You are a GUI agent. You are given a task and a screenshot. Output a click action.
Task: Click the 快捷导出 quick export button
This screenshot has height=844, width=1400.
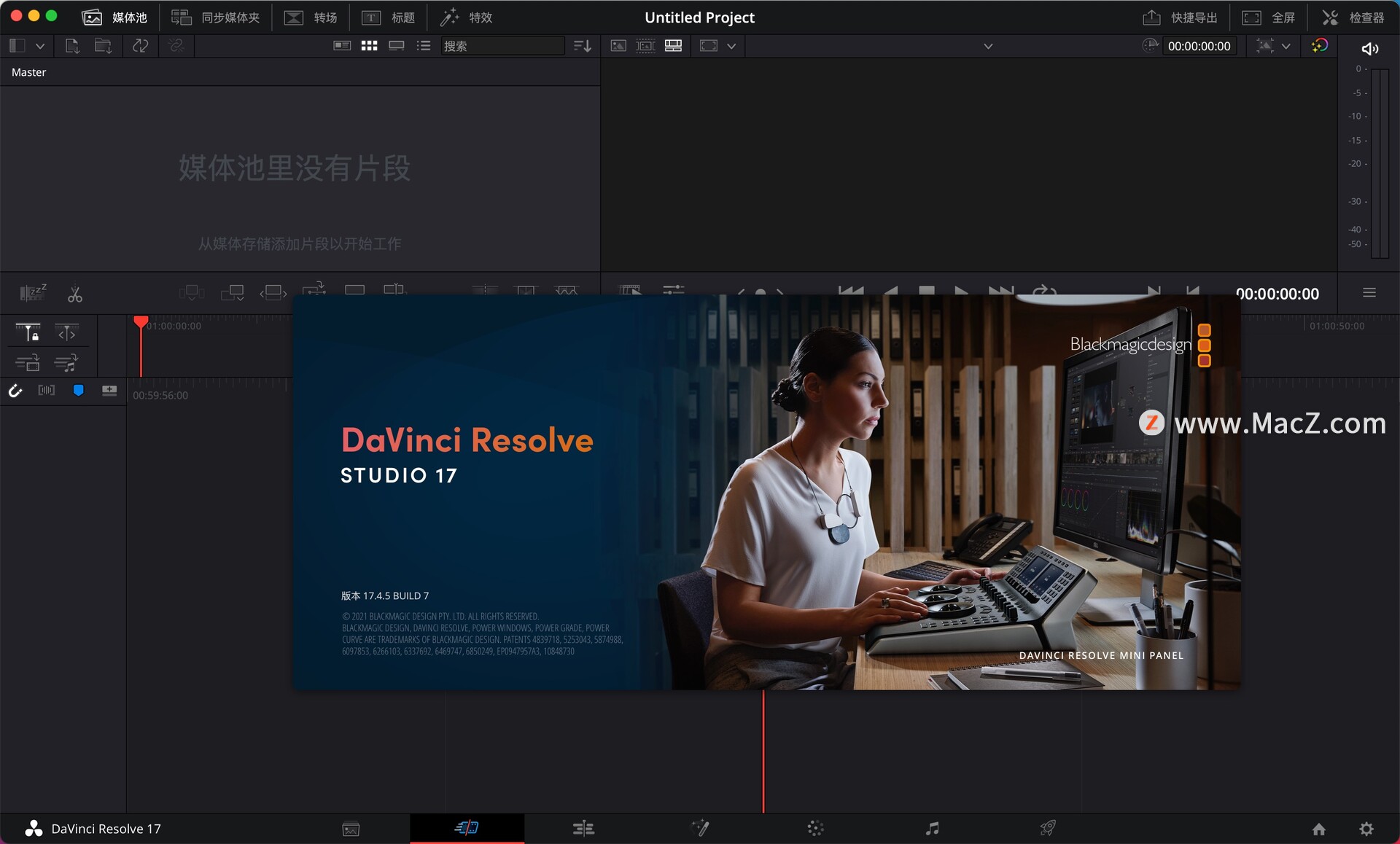tap(1180, 17)
